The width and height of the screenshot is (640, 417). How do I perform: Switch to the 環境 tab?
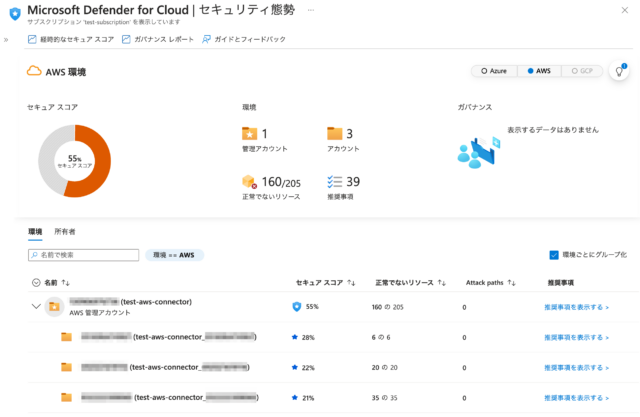(x=35, y=232)
